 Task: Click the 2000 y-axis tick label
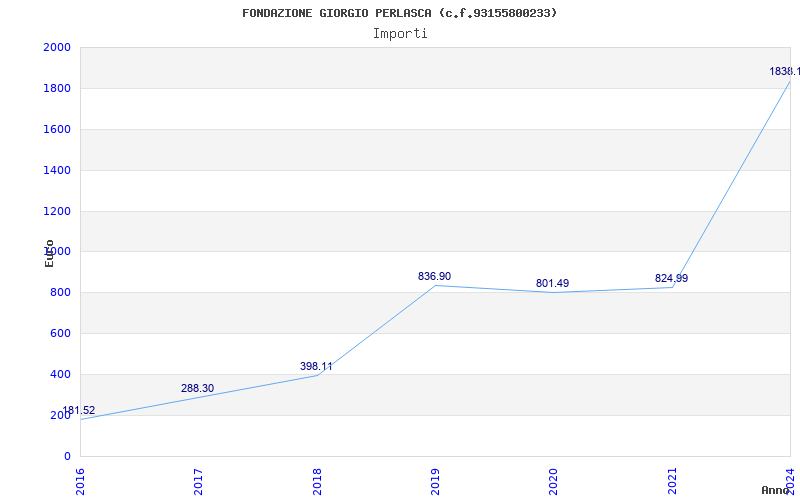tap(57, 47)
